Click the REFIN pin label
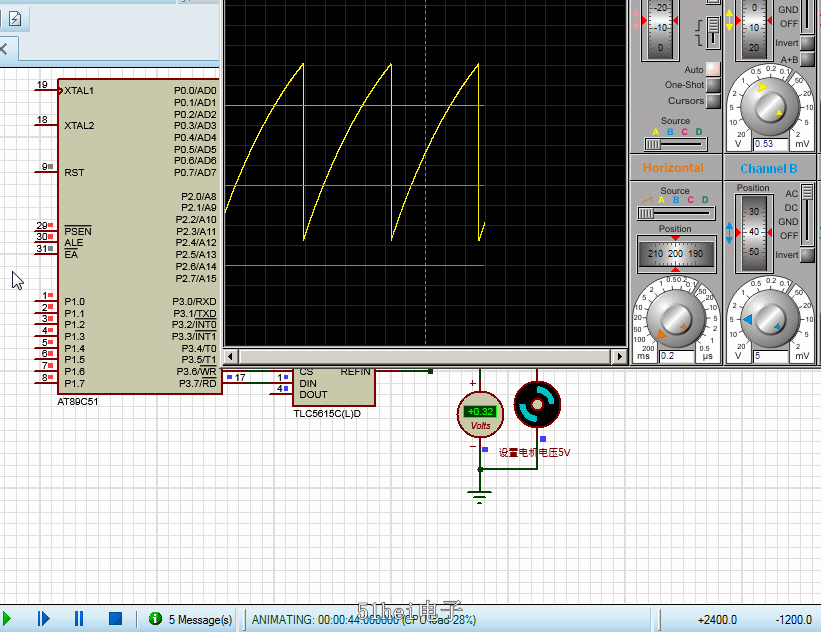This screenshot has height=632, width=821. click(x=355, y=372)
